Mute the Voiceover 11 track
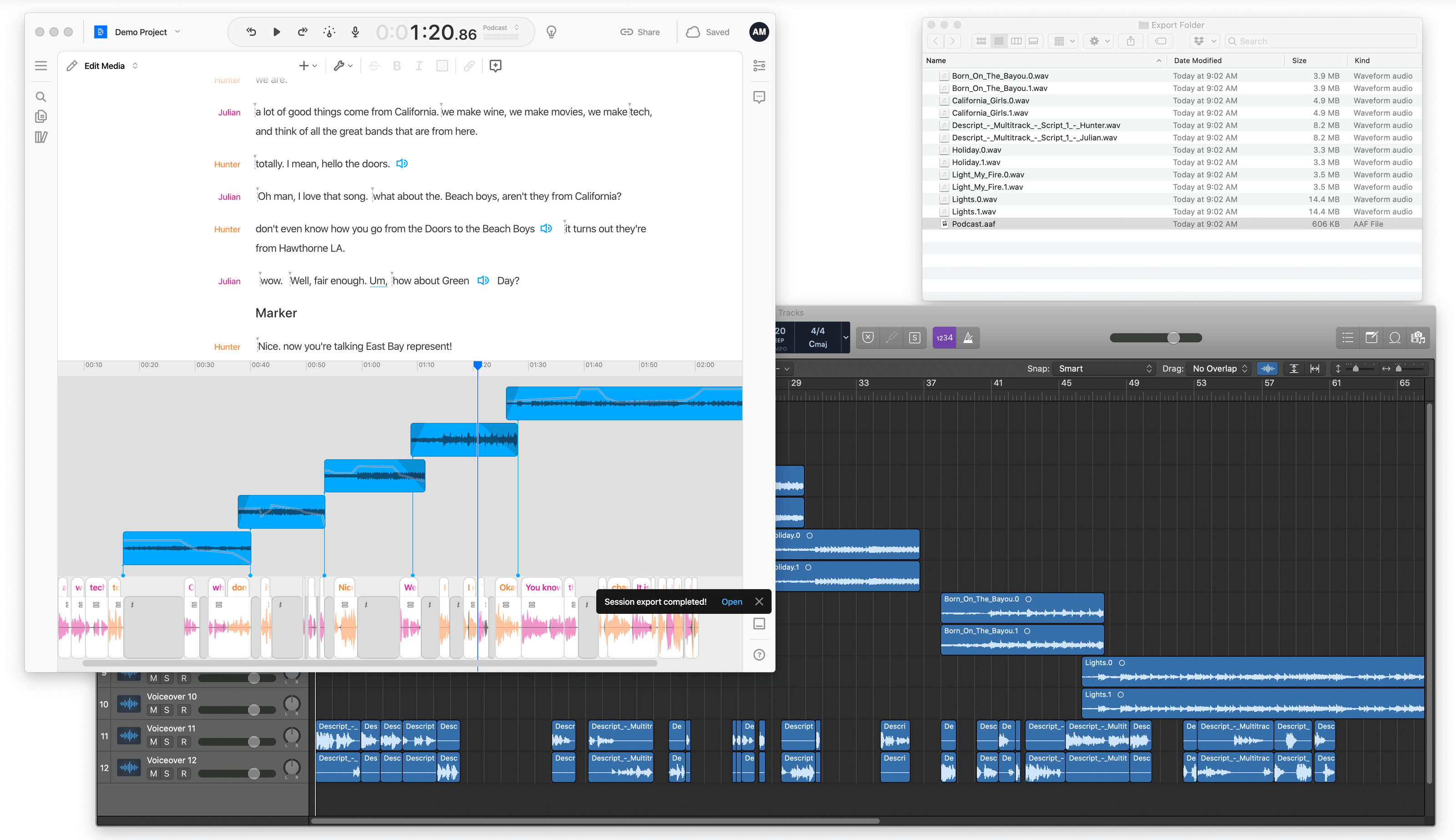The height and width of the screenshot is (840, 1456). [153, 742]
